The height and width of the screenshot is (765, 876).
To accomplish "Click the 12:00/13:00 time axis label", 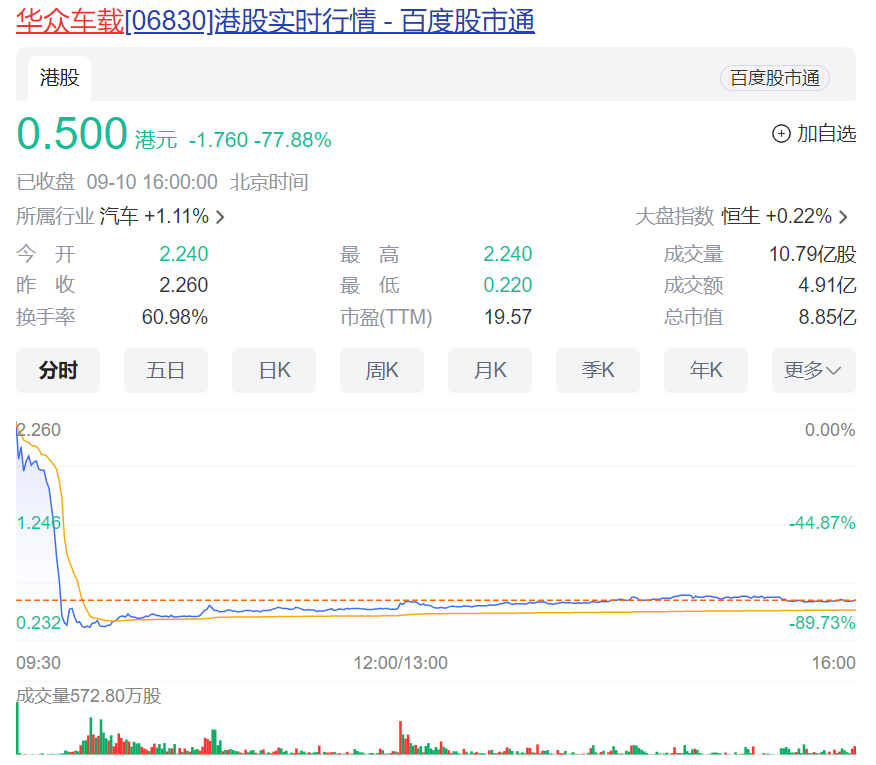I will point(401,663).
